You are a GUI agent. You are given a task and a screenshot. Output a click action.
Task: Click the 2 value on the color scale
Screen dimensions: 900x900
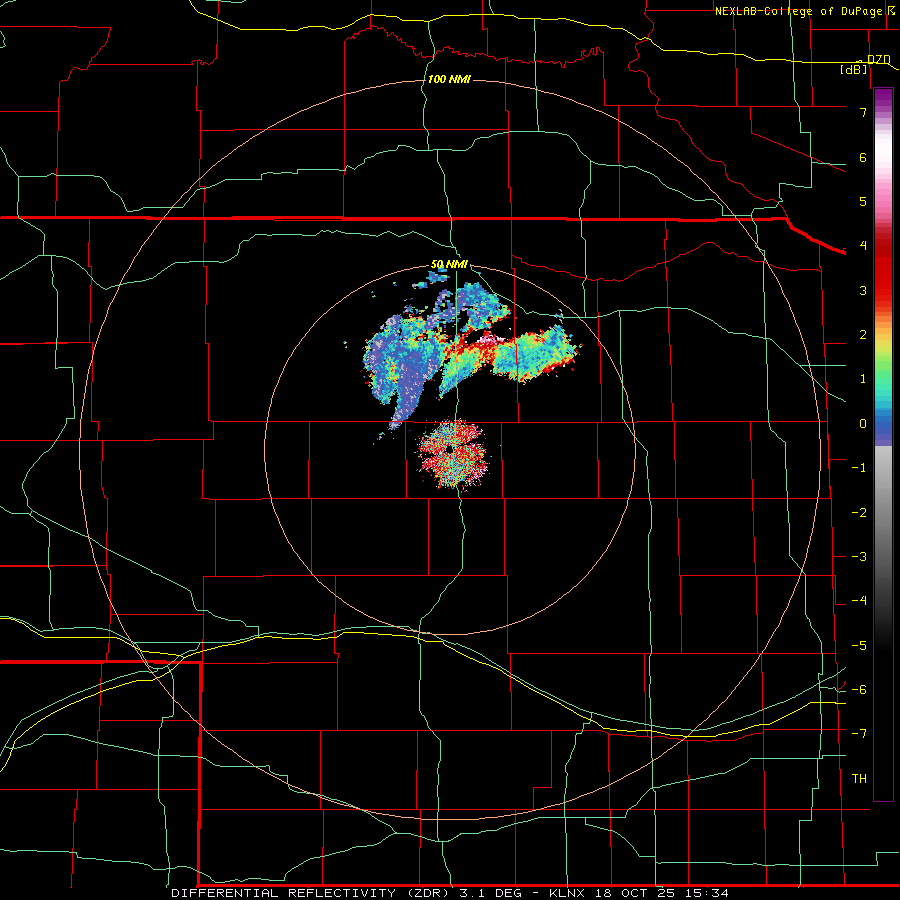pos(863,335)
